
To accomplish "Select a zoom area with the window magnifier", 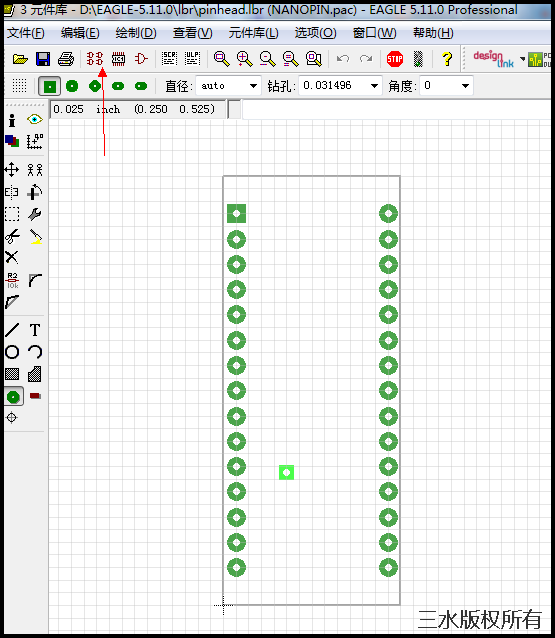I will click(314, 59).
